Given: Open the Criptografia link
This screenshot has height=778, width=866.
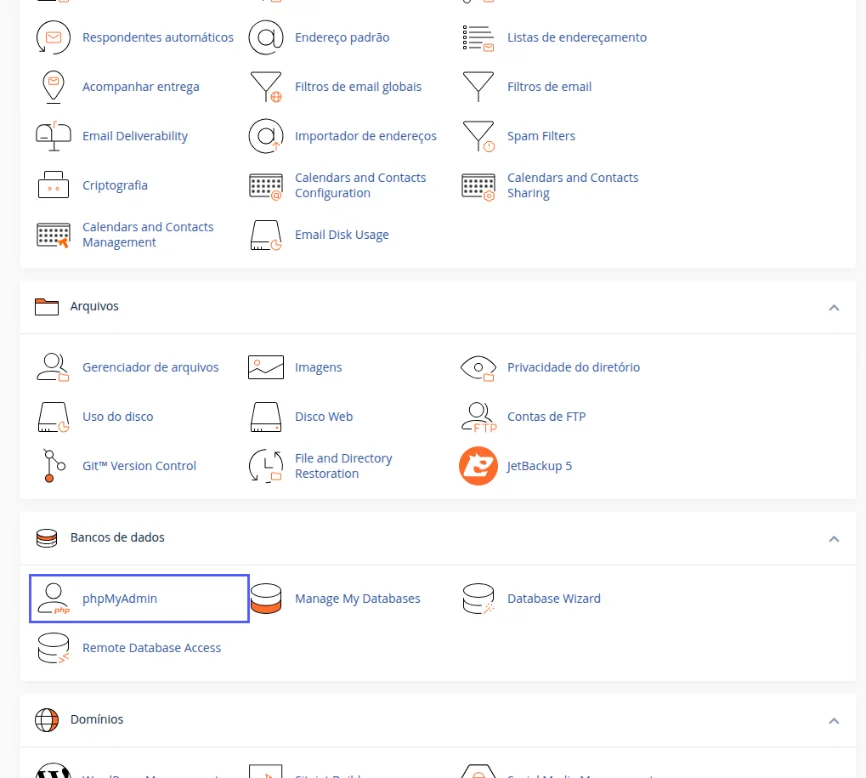Looking at the screenshot, I should coord(115,185).
